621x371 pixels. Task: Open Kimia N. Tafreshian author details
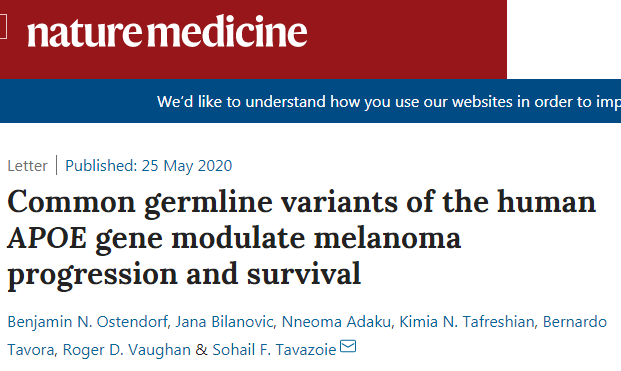tap(467, 322)
